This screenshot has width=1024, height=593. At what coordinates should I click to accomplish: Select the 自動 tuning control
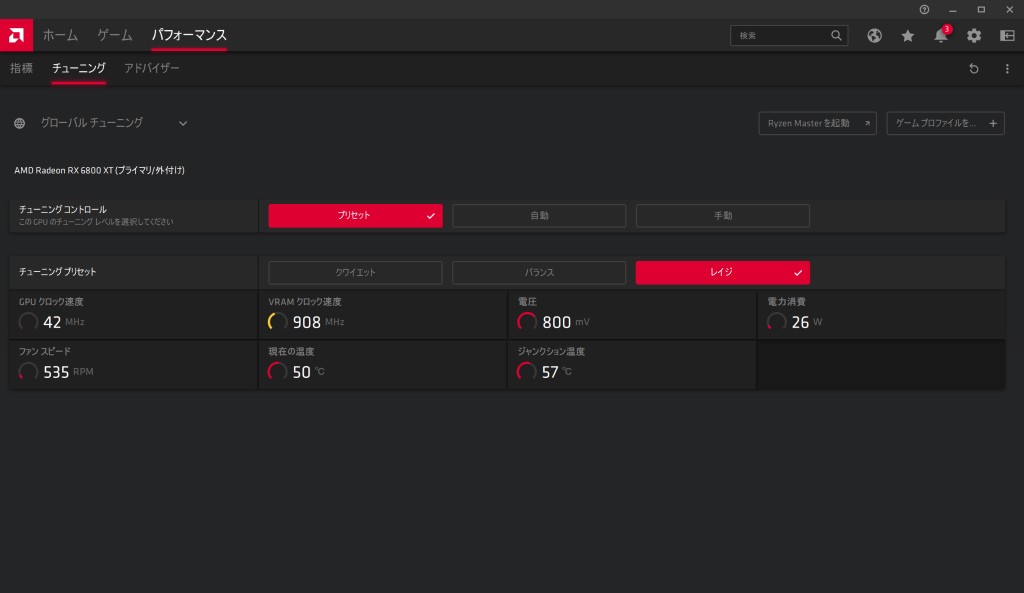click(539, 216)
